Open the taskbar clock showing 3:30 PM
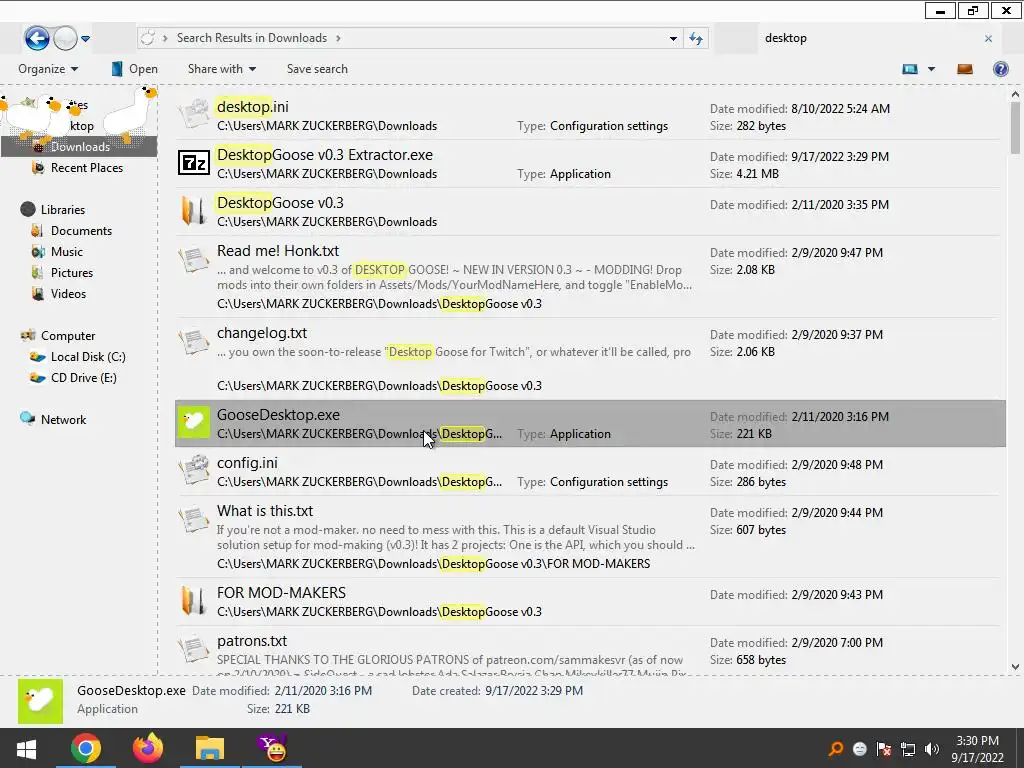1024x768 pixels. pyautogui.click(x=977, y=749)
